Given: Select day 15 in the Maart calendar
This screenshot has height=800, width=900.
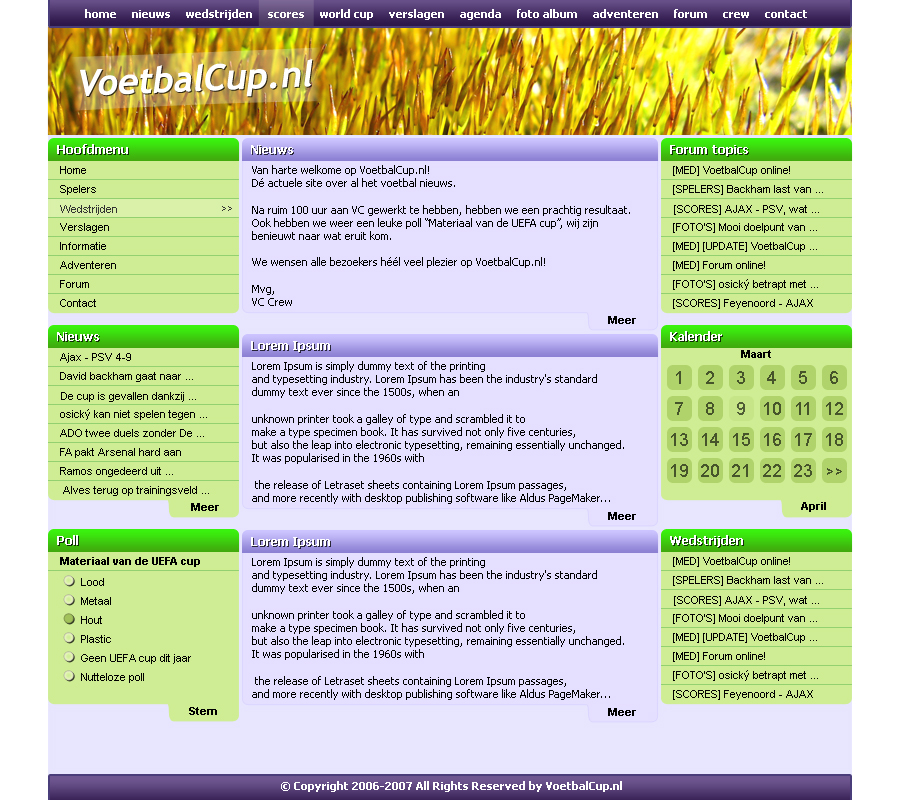Looking at the screenshot, I should coord(741,440).
